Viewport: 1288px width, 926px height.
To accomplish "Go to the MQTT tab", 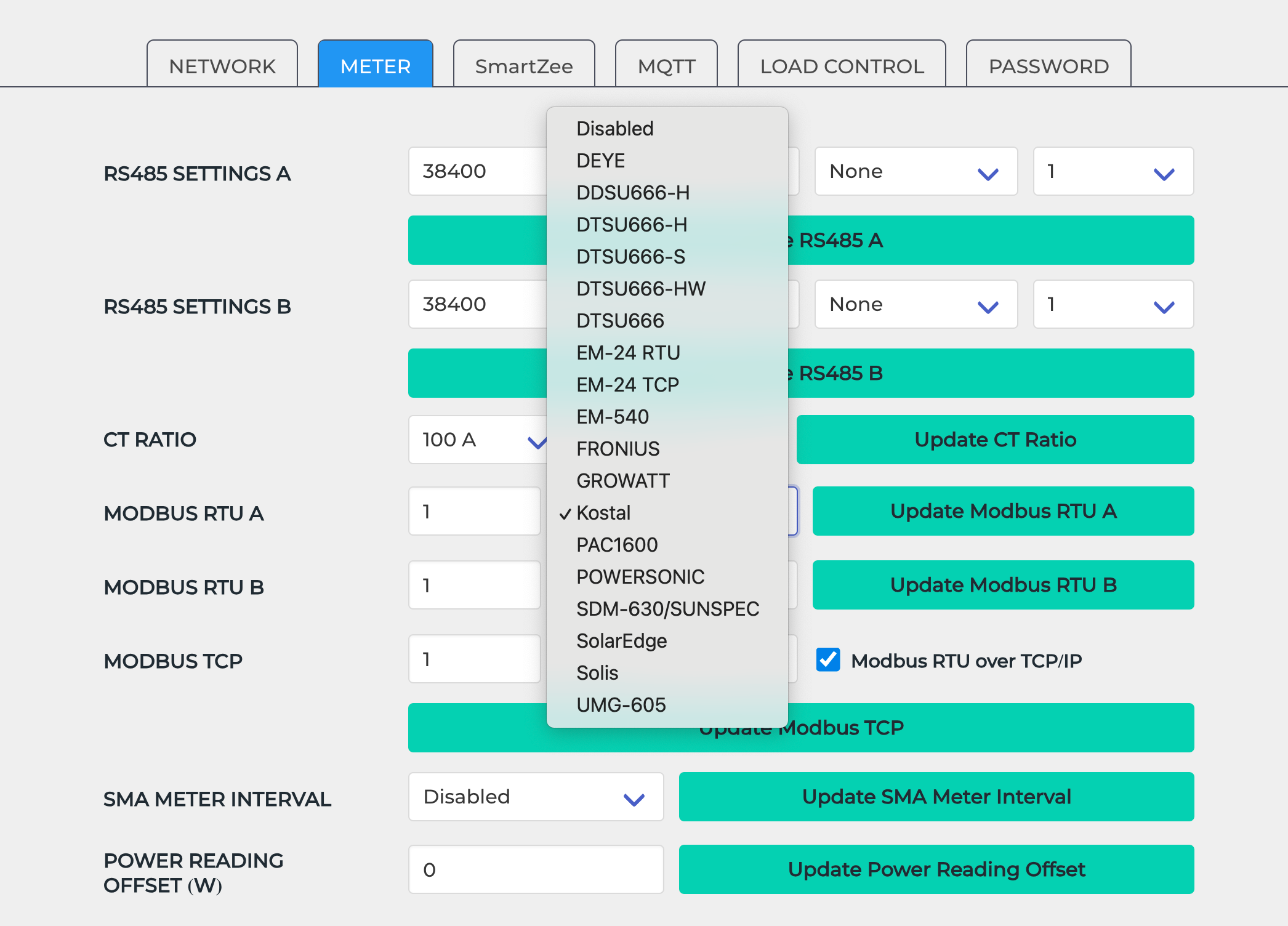I will click(666, 65).
